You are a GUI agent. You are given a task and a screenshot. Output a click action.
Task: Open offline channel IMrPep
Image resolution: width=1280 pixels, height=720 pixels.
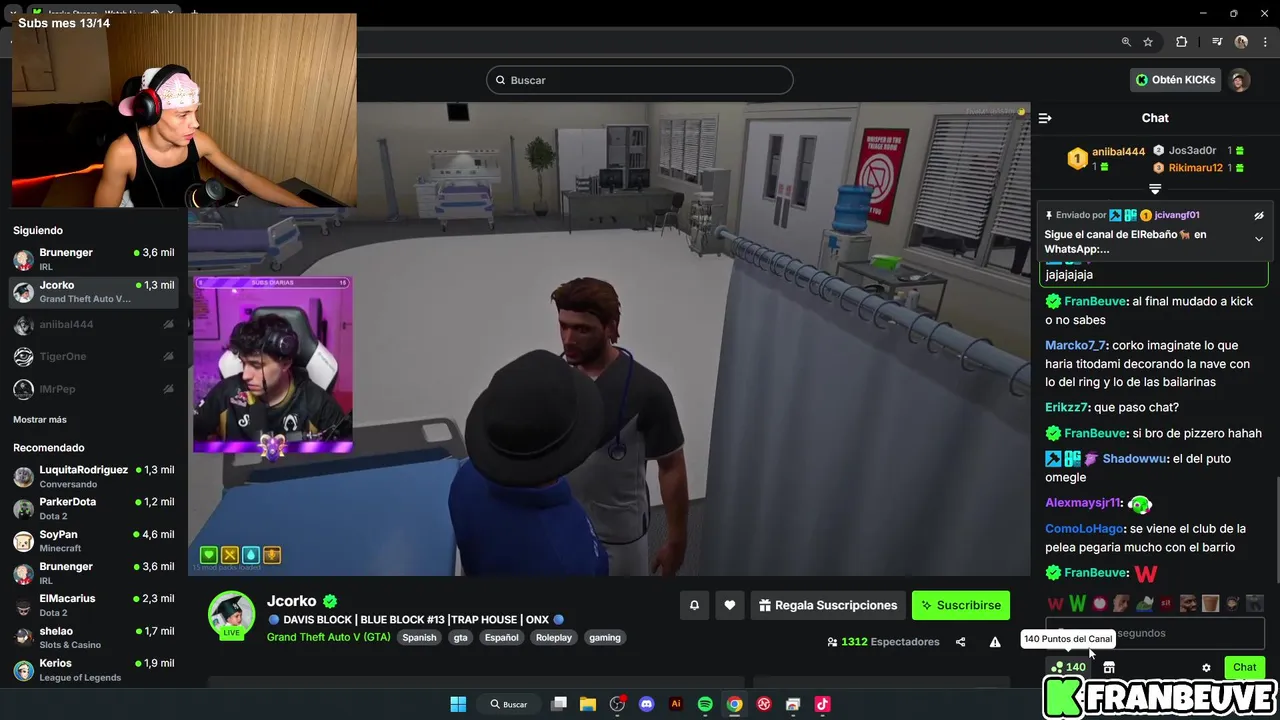(x=94, y=389)
